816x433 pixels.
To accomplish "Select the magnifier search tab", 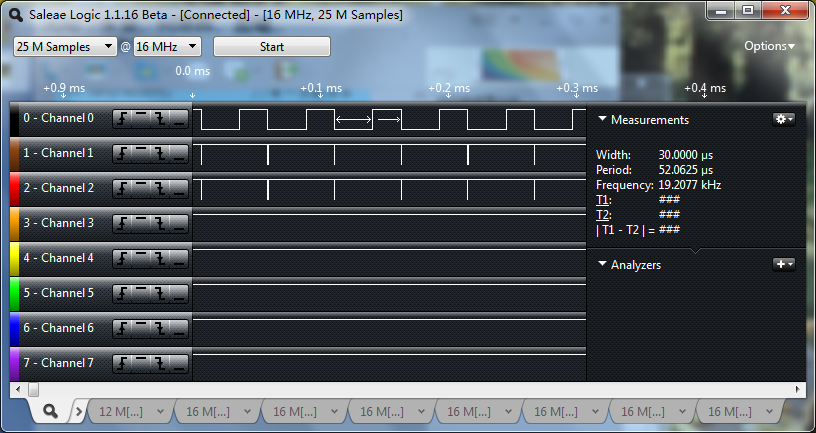I will pos(50,411).
